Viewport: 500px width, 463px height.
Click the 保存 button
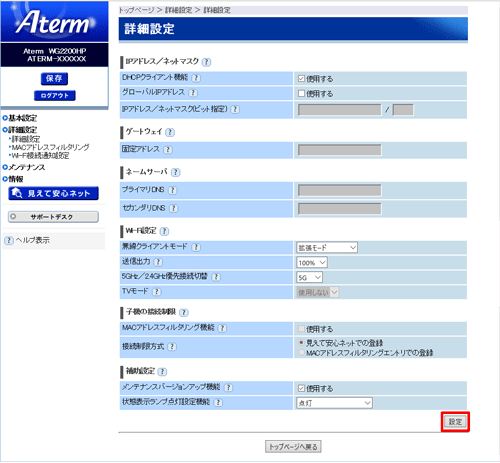tap(54, 79)
